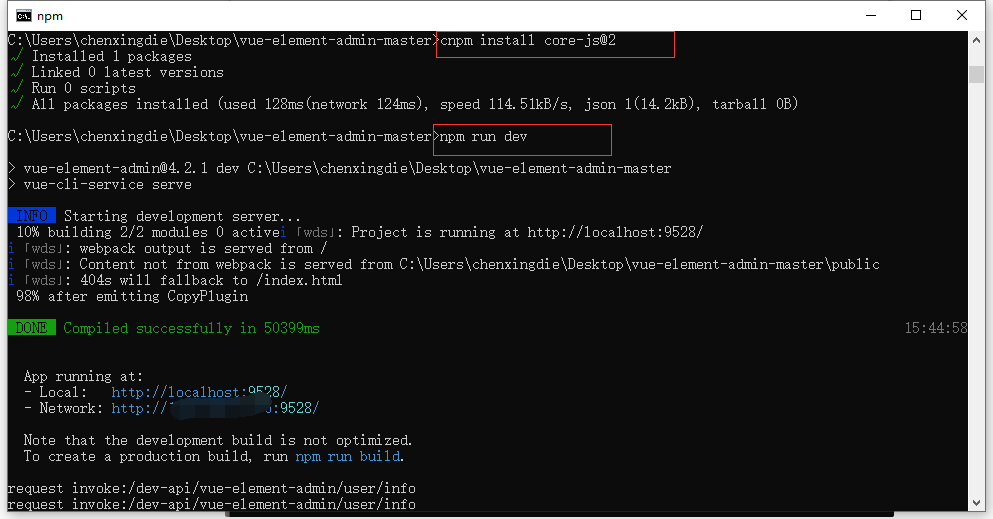This screenshot has height=519, width=993.
Task: Click the scrollbar up arrow
Action: coord(976,41)
